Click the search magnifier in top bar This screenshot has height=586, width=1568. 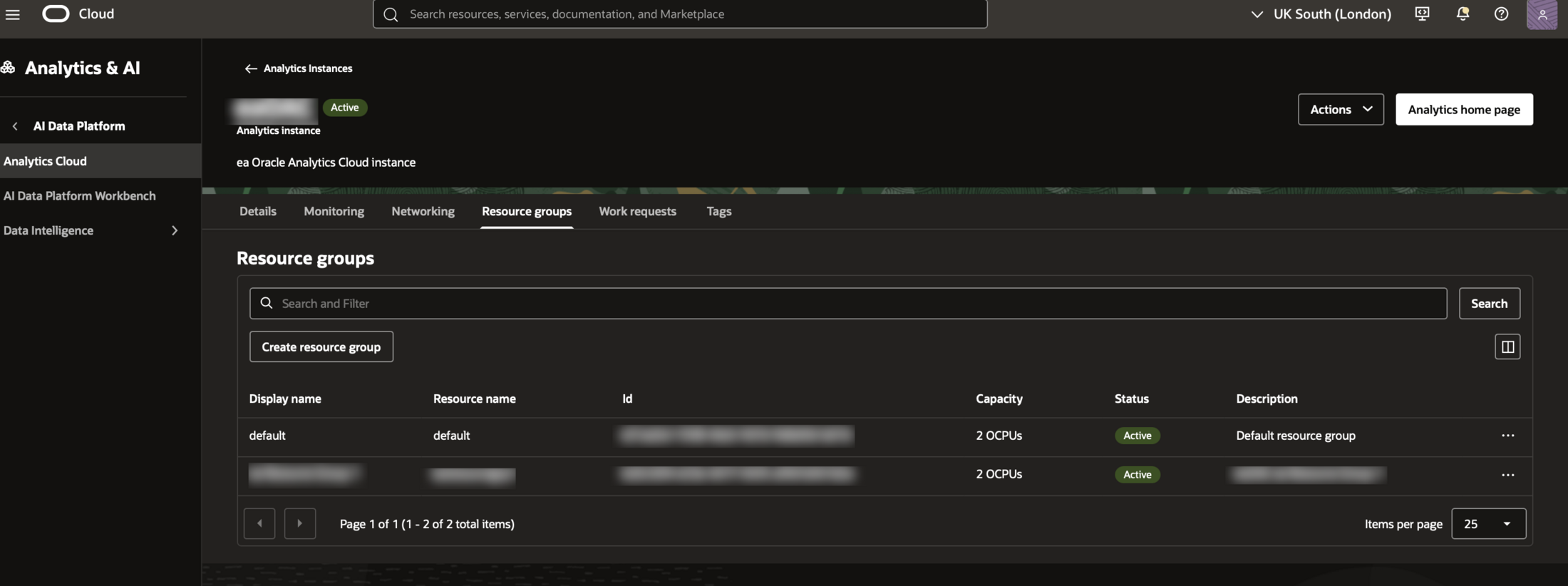pos(391,14)
